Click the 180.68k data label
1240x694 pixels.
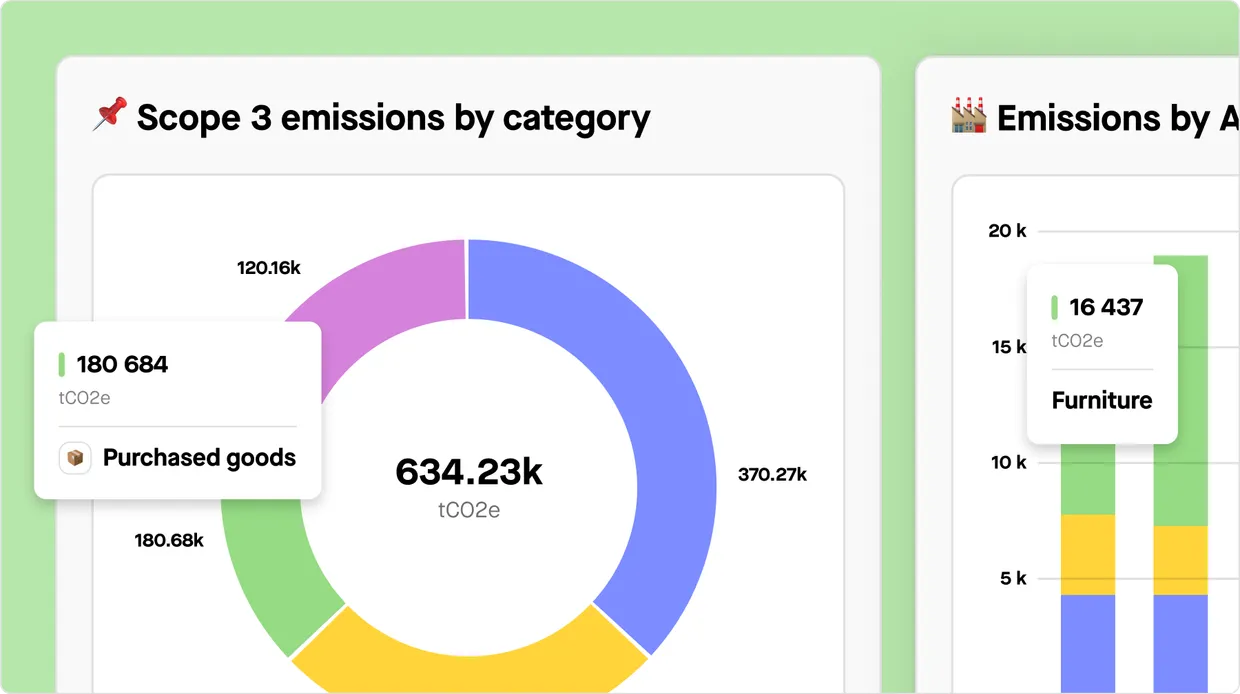pyautogui.click(x=169, y=541)
